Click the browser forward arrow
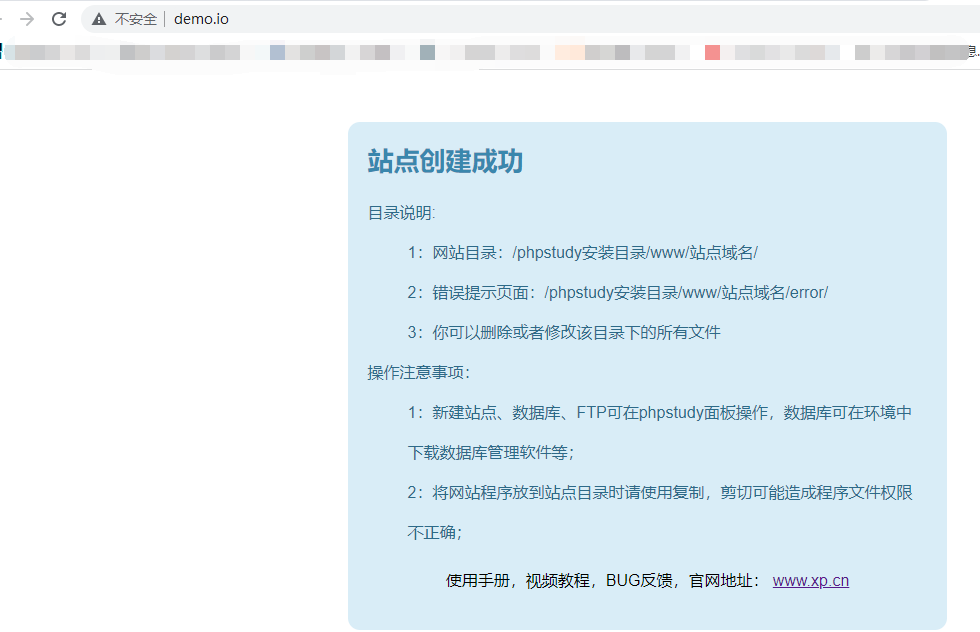Screen dimensions: 980x632 (x=27, y=19)
